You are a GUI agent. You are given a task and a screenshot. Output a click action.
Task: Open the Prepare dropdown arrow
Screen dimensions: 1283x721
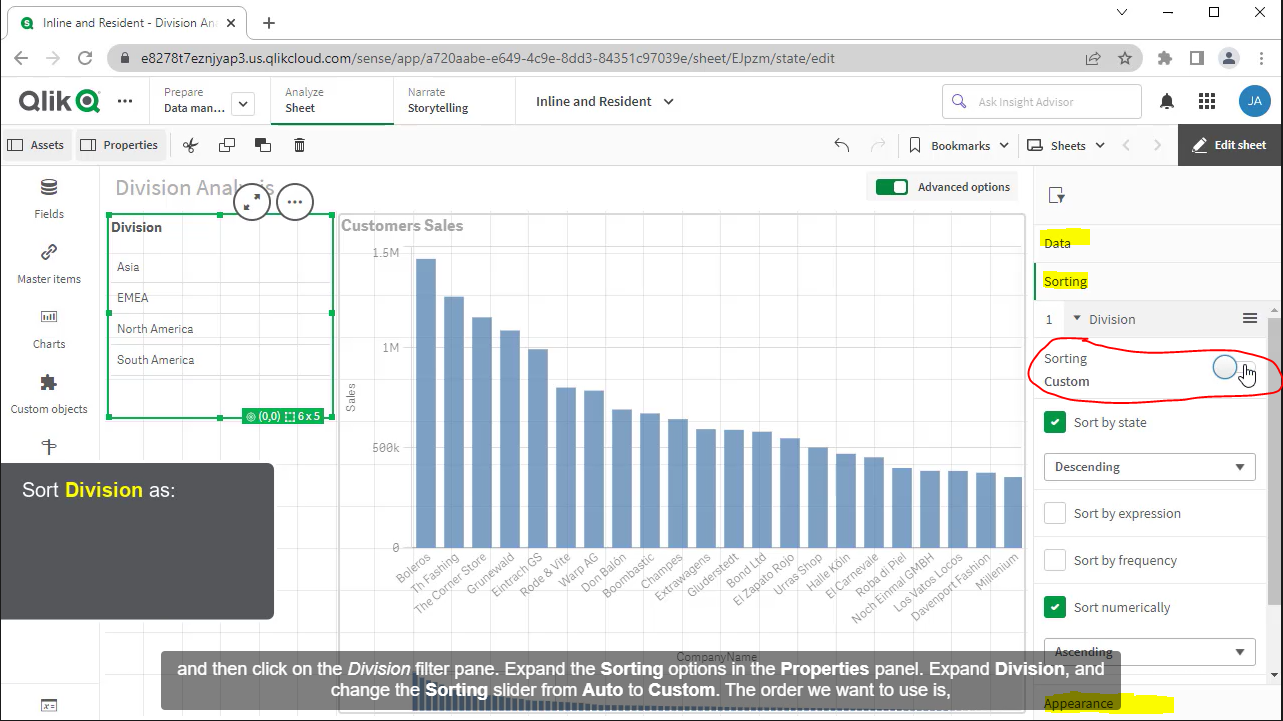click(243, 104)
